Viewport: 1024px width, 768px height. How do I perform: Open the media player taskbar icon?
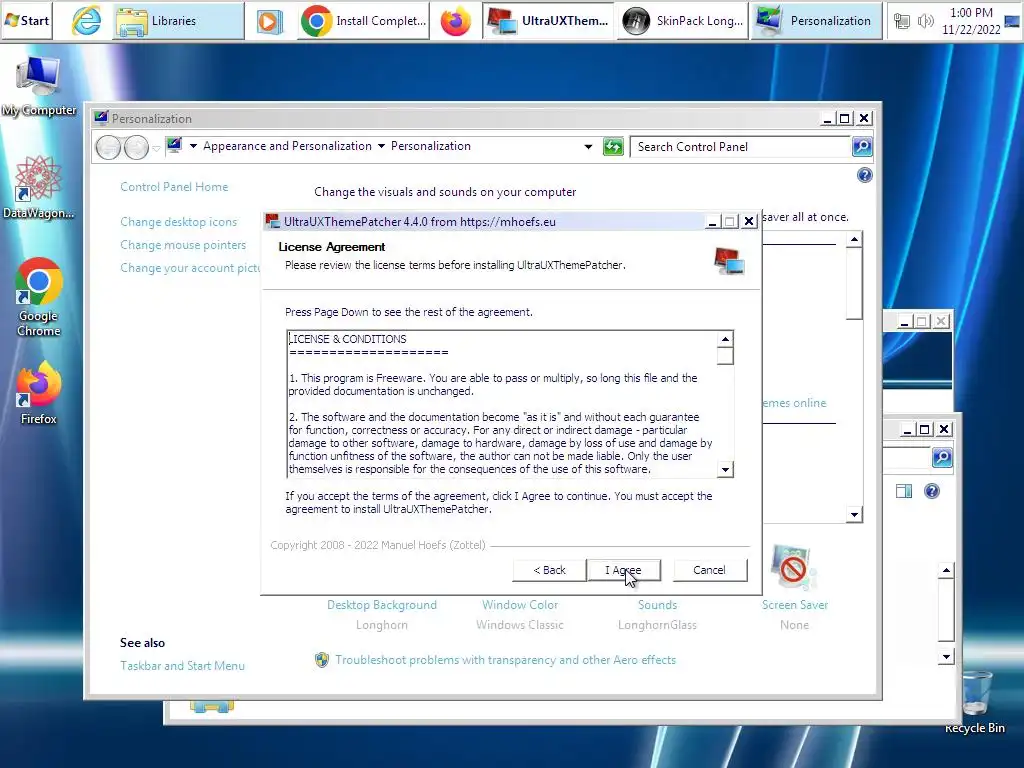[269, 22]
